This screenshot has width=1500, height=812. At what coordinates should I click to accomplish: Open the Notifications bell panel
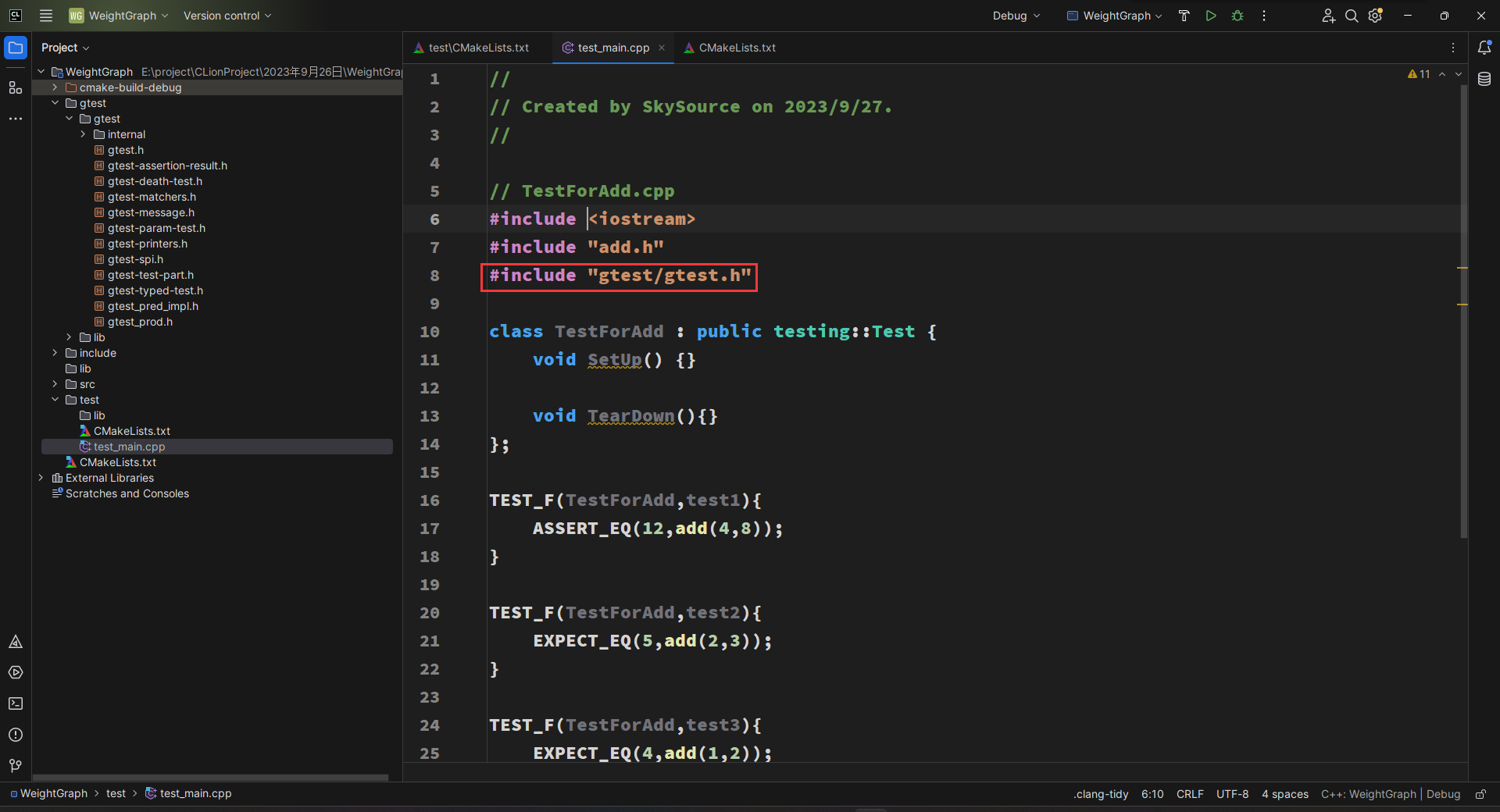click(1484, 48)
